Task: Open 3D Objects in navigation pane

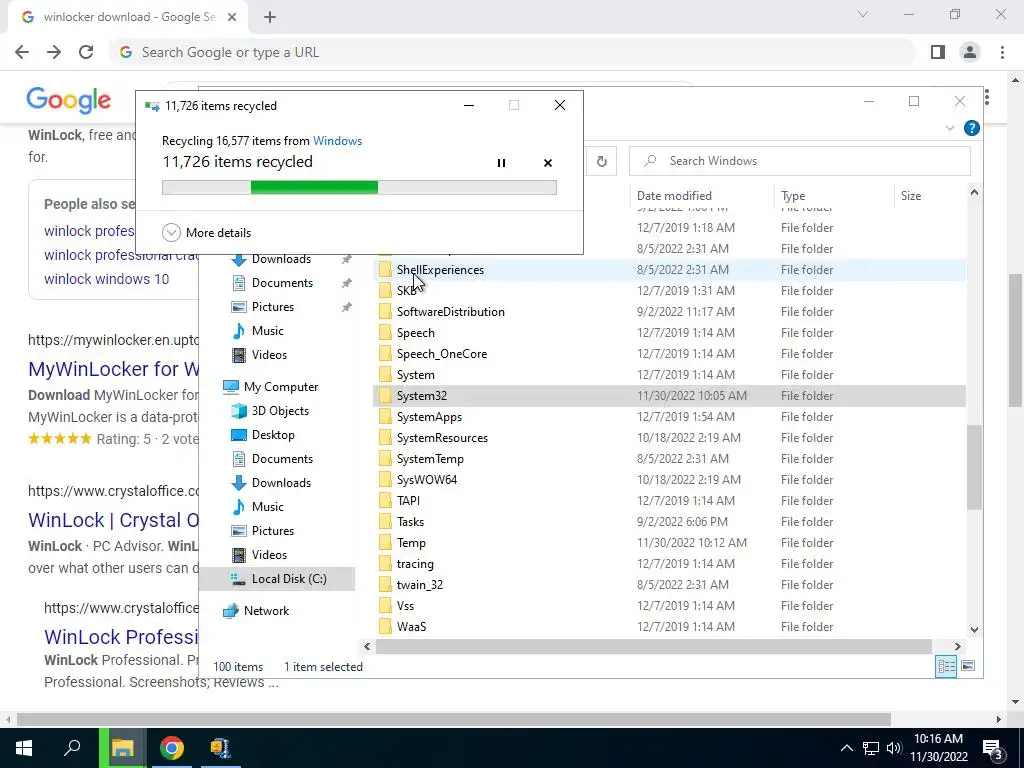Action: (x=280, y=411)
